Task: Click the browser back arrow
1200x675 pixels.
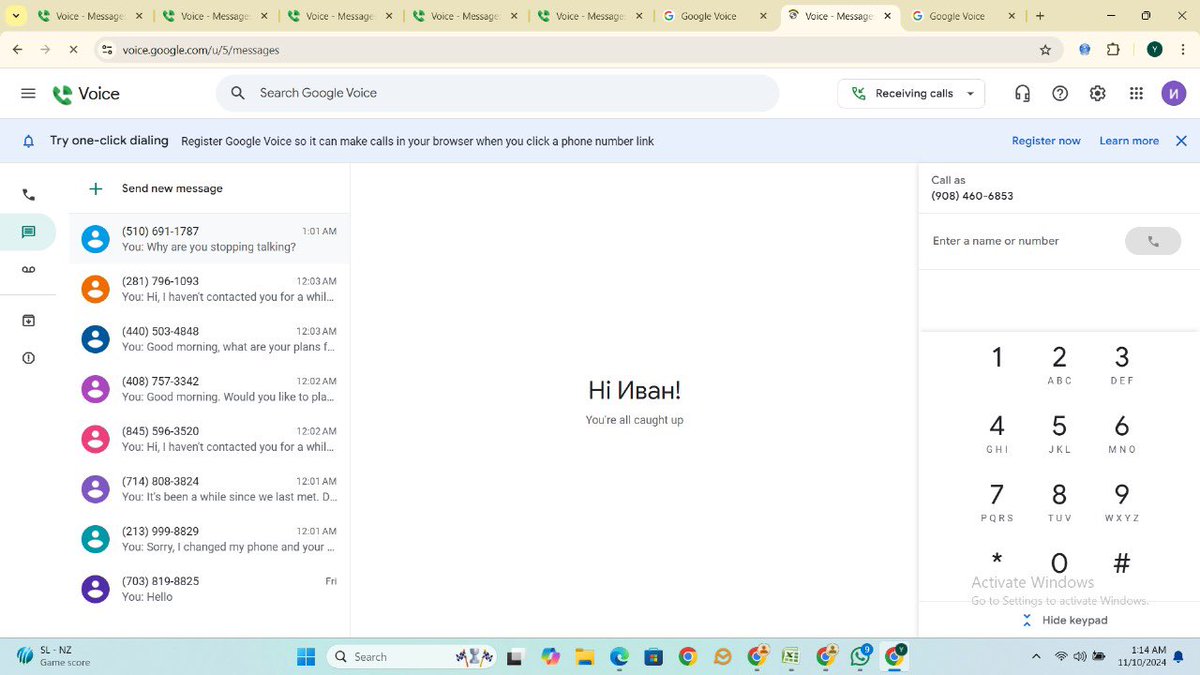Action: click(17, 49)
